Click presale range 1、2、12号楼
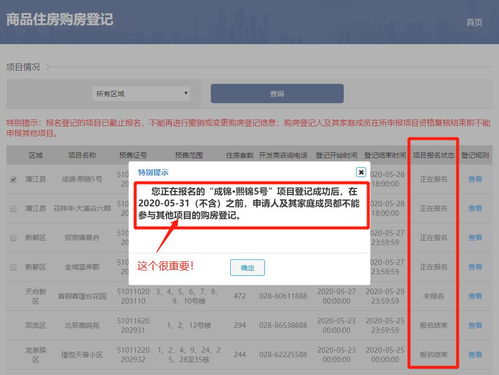 (x=189, y=325)
